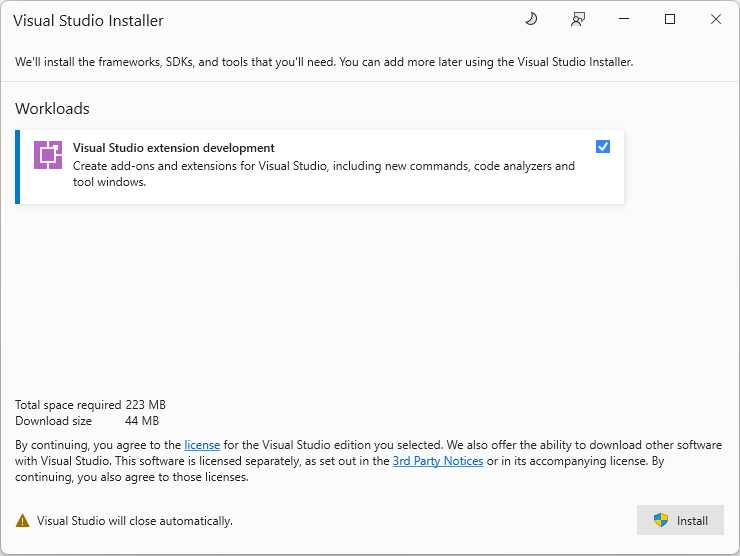
Task: Click the Visual Studio Installer window title
Action: pos(88,21)
